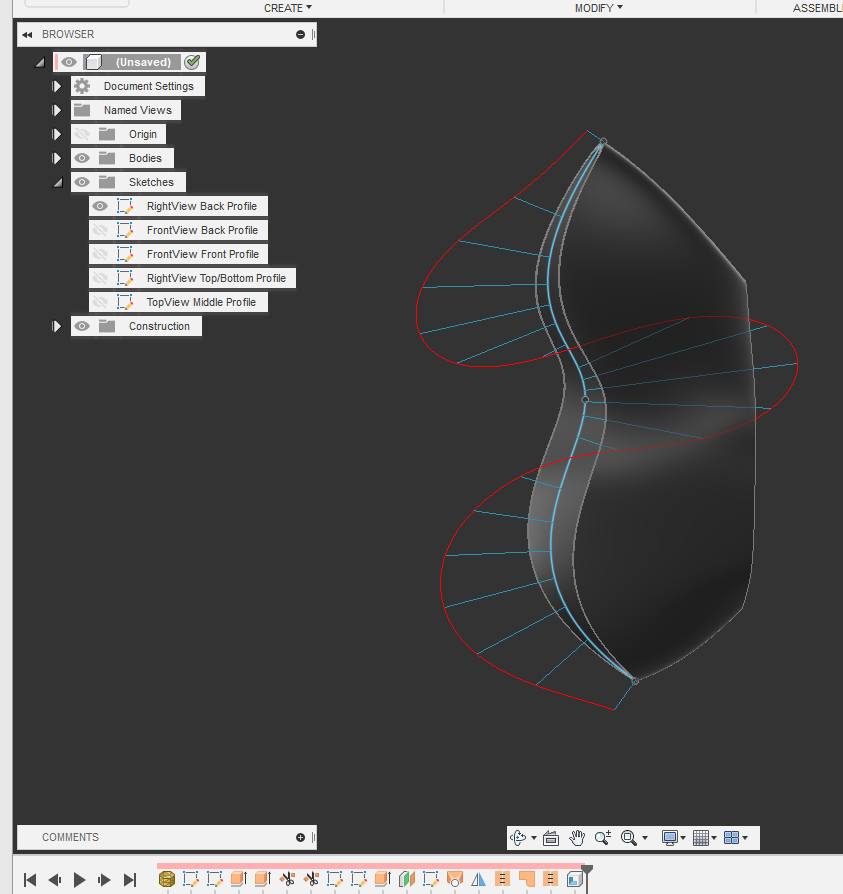
Task: Choose the Zoom magnifier with plus-minus
Action: [x=602, y=838]
